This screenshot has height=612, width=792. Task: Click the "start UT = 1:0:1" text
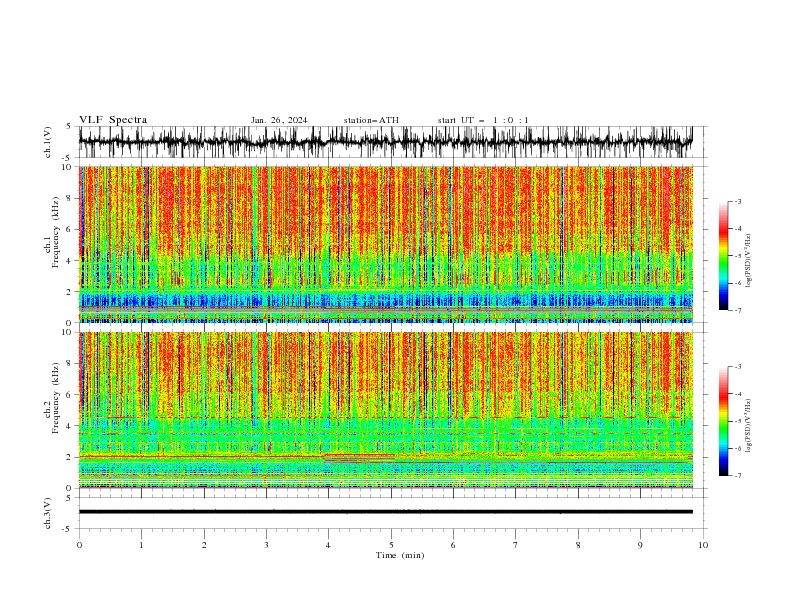[483, 120]
